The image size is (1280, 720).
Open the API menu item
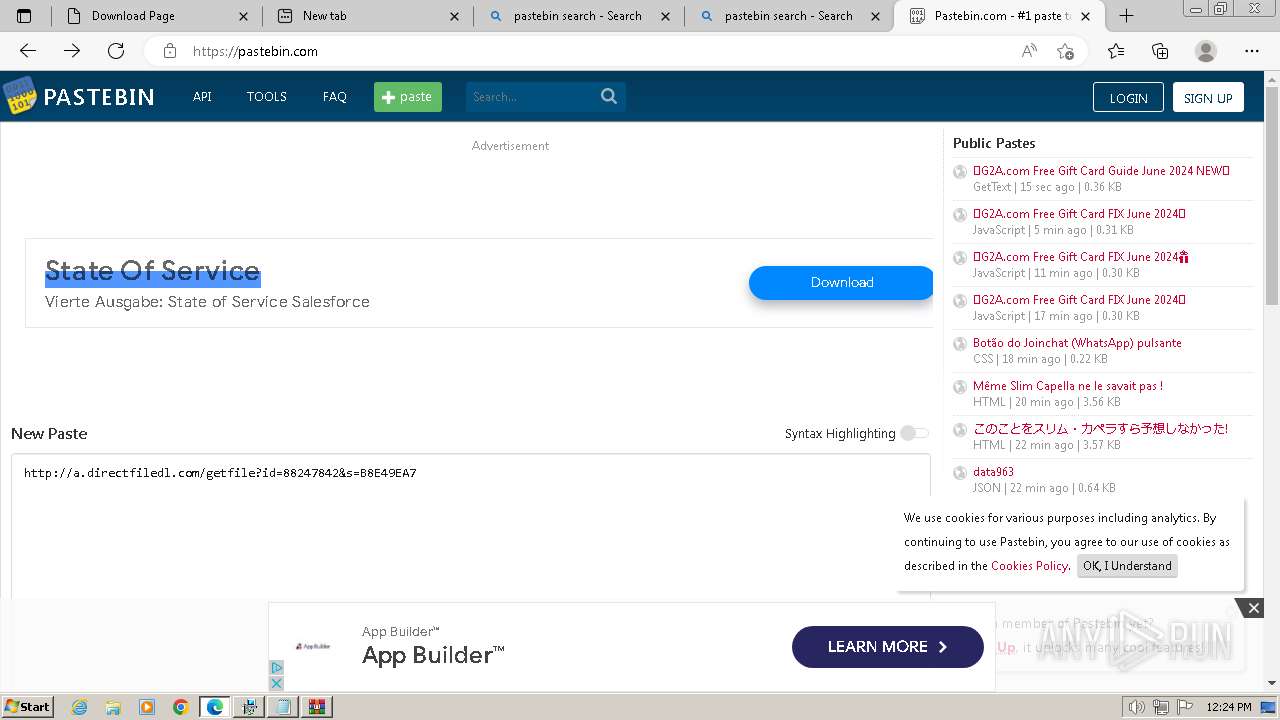click(x=202, y=96)
